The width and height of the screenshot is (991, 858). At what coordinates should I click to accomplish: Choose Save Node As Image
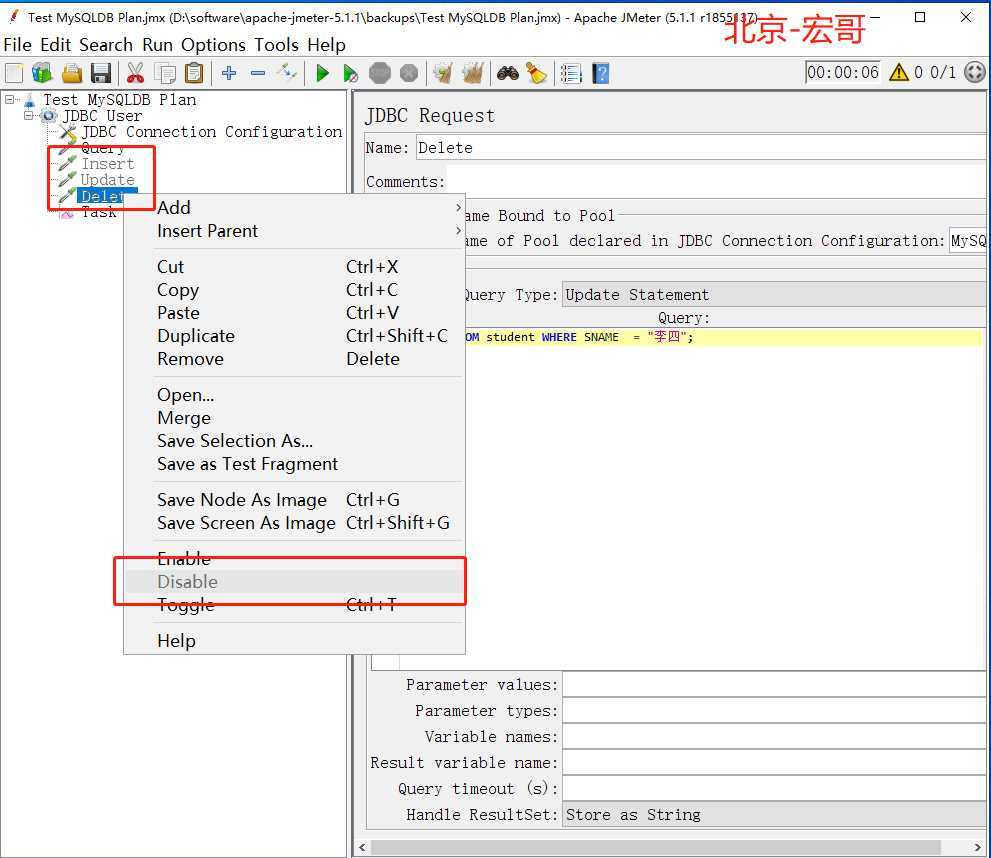pyautogui.click(x=295, y=500)
